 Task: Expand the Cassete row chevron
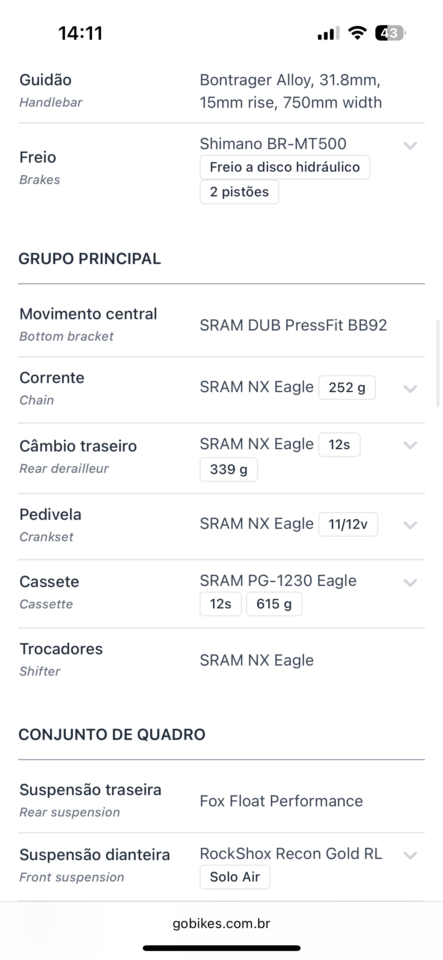coord(410,582)
